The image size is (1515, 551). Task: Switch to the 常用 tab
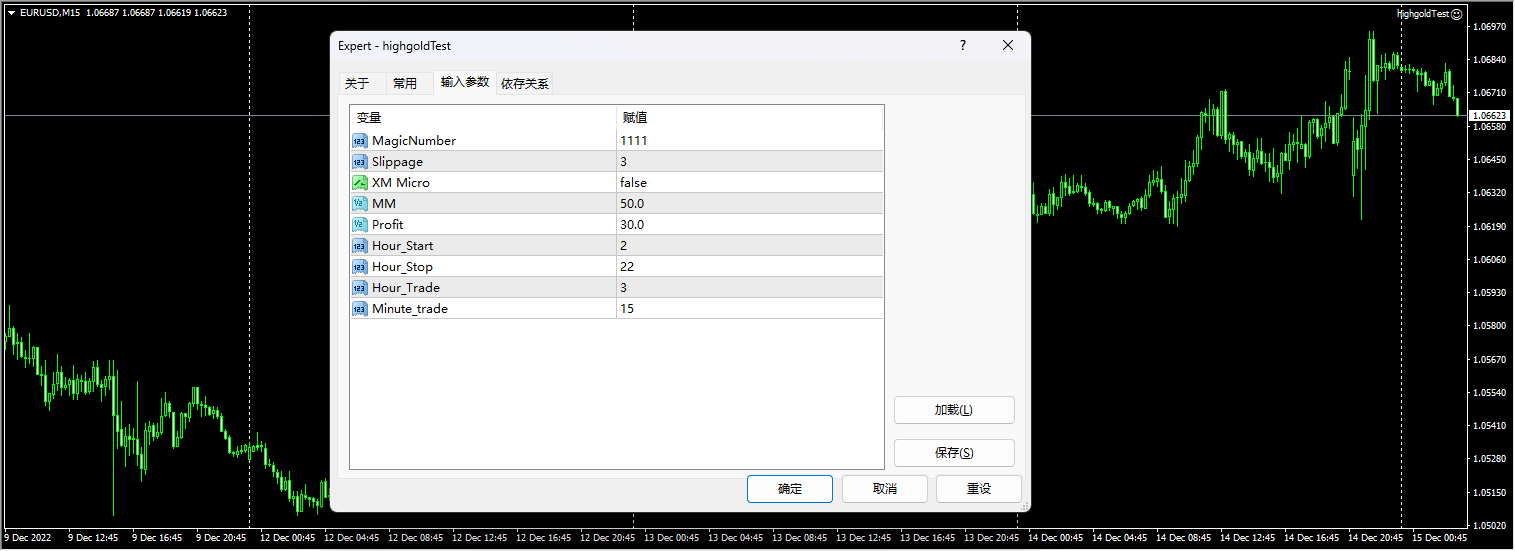coord(405,84)
